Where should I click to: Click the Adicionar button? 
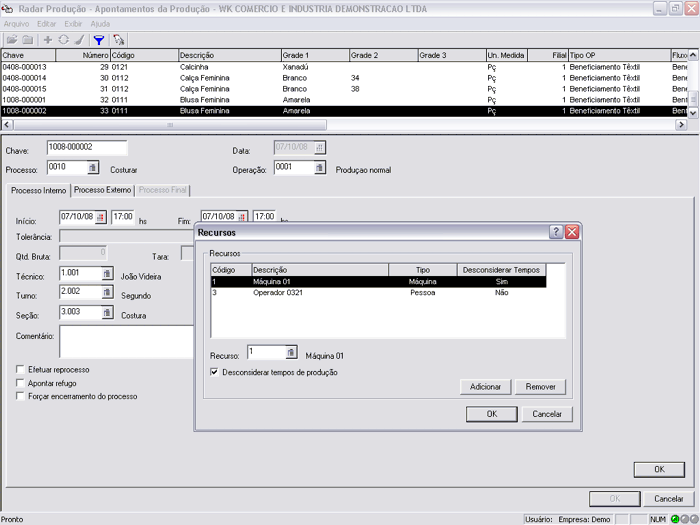coord(485,387)
